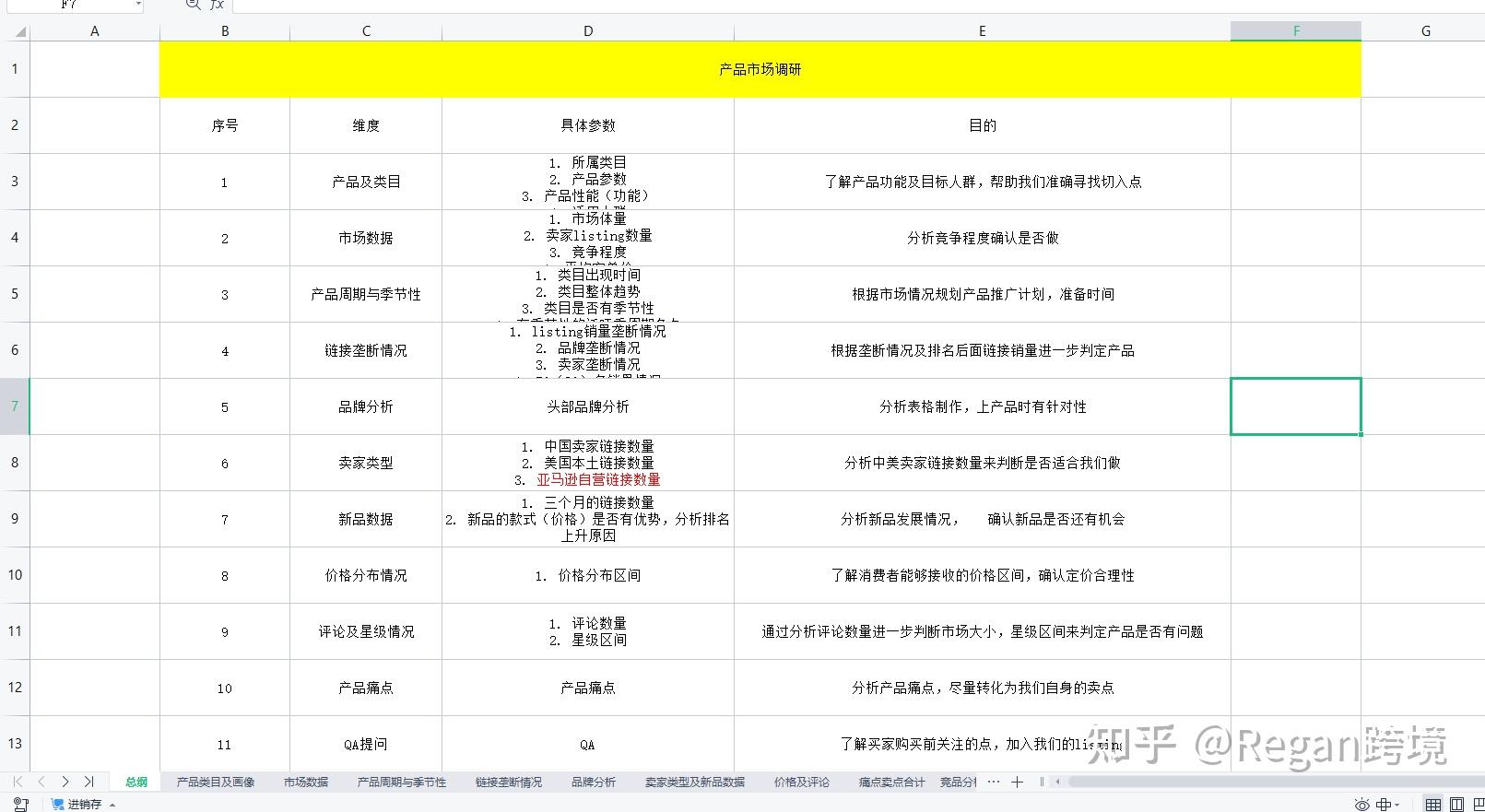This screenshot has width=1485, height=812.
Task: Select the 卖家类型 cell
Action: pos(366,463)
